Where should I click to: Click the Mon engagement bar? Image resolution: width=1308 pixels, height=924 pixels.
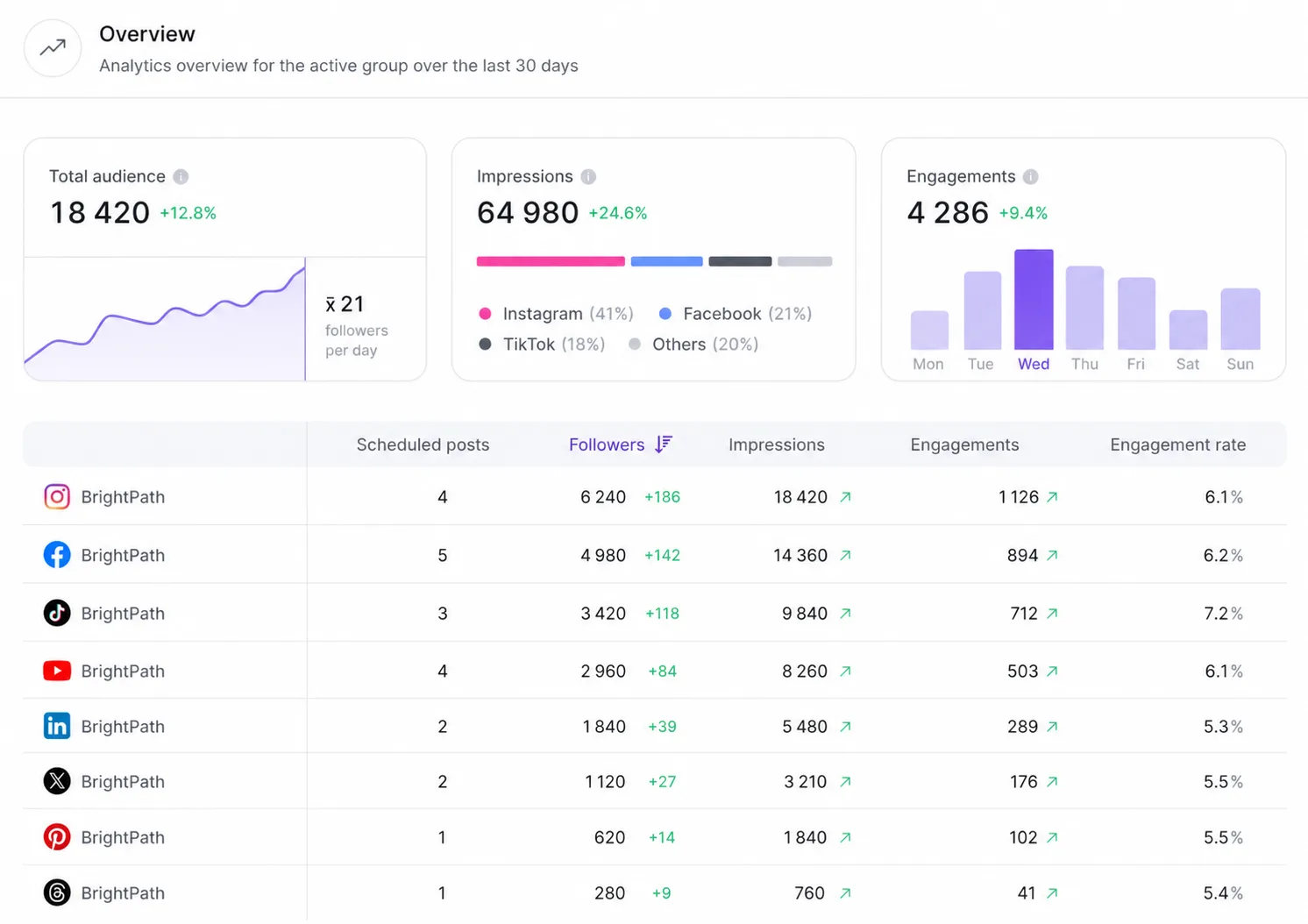(929, 331)
